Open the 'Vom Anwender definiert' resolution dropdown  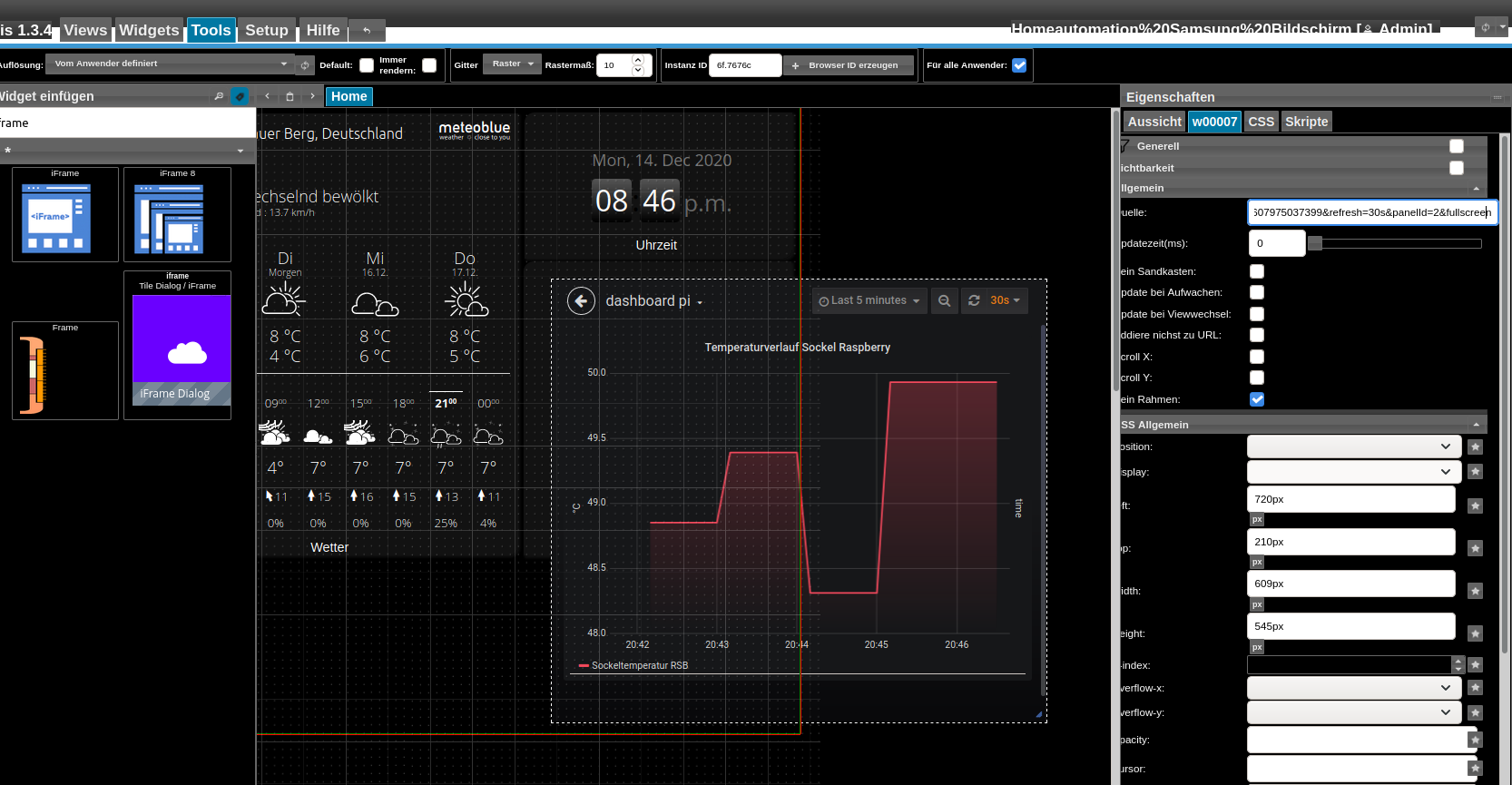(x=171, y=64)
